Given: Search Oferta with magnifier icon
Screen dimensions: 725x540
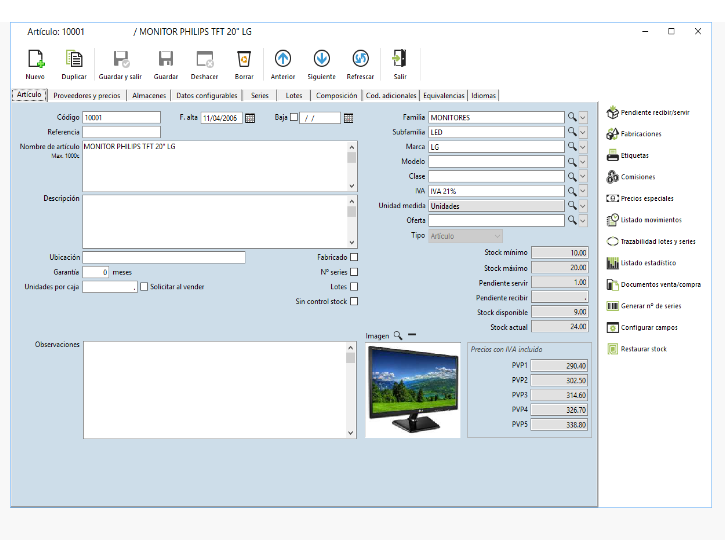Looking at the screenshot, I should (x=572, y=220).
